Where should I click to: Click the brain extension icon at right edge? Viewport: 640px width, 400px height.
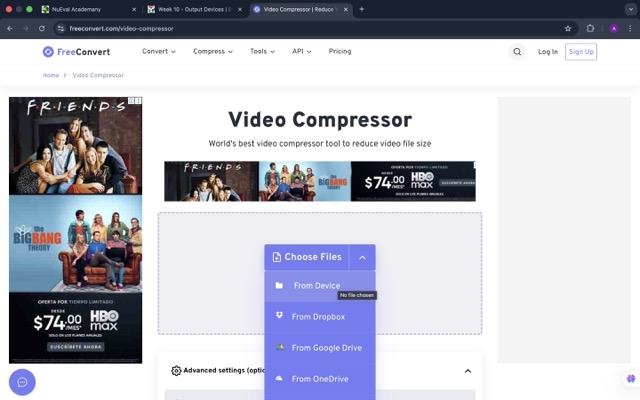tap(631, 378)
